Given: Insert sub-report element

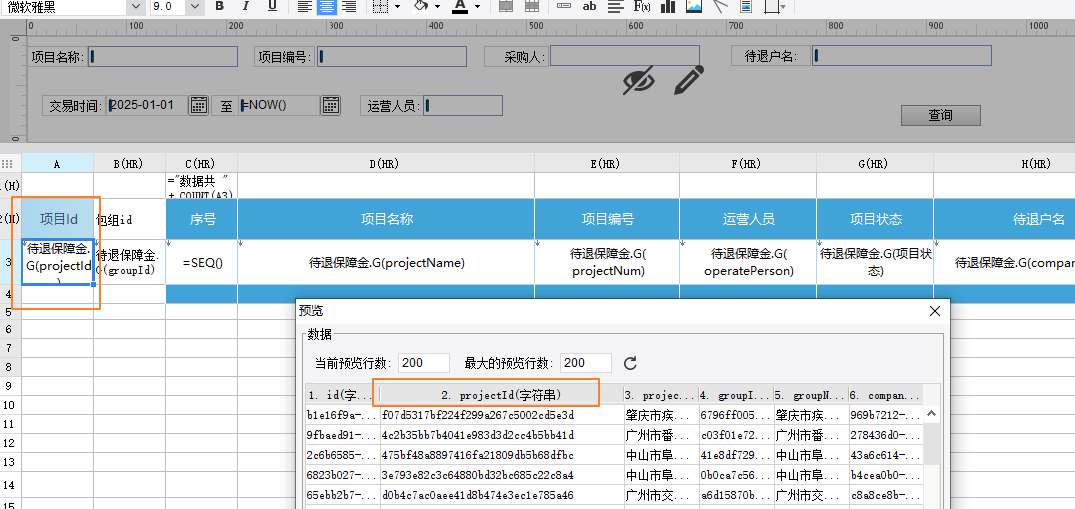Looking at the screenshot, I should [x=746, y=6].
